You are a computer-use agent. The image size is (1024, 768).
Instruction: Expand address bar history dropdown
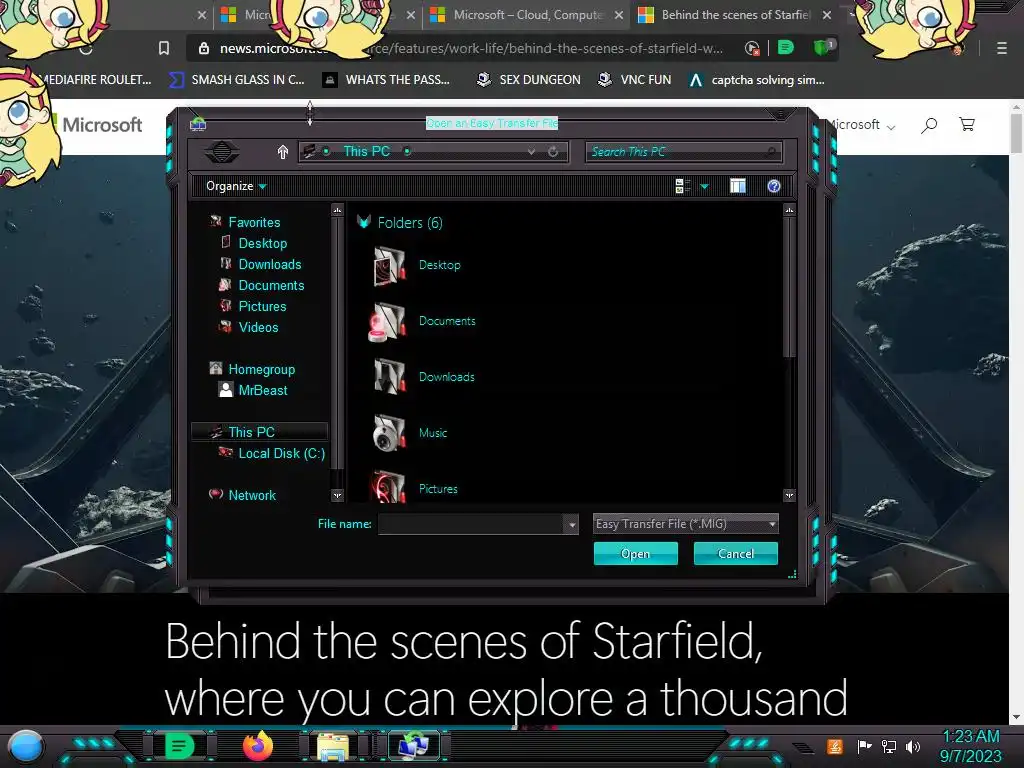tap(532, 152)
